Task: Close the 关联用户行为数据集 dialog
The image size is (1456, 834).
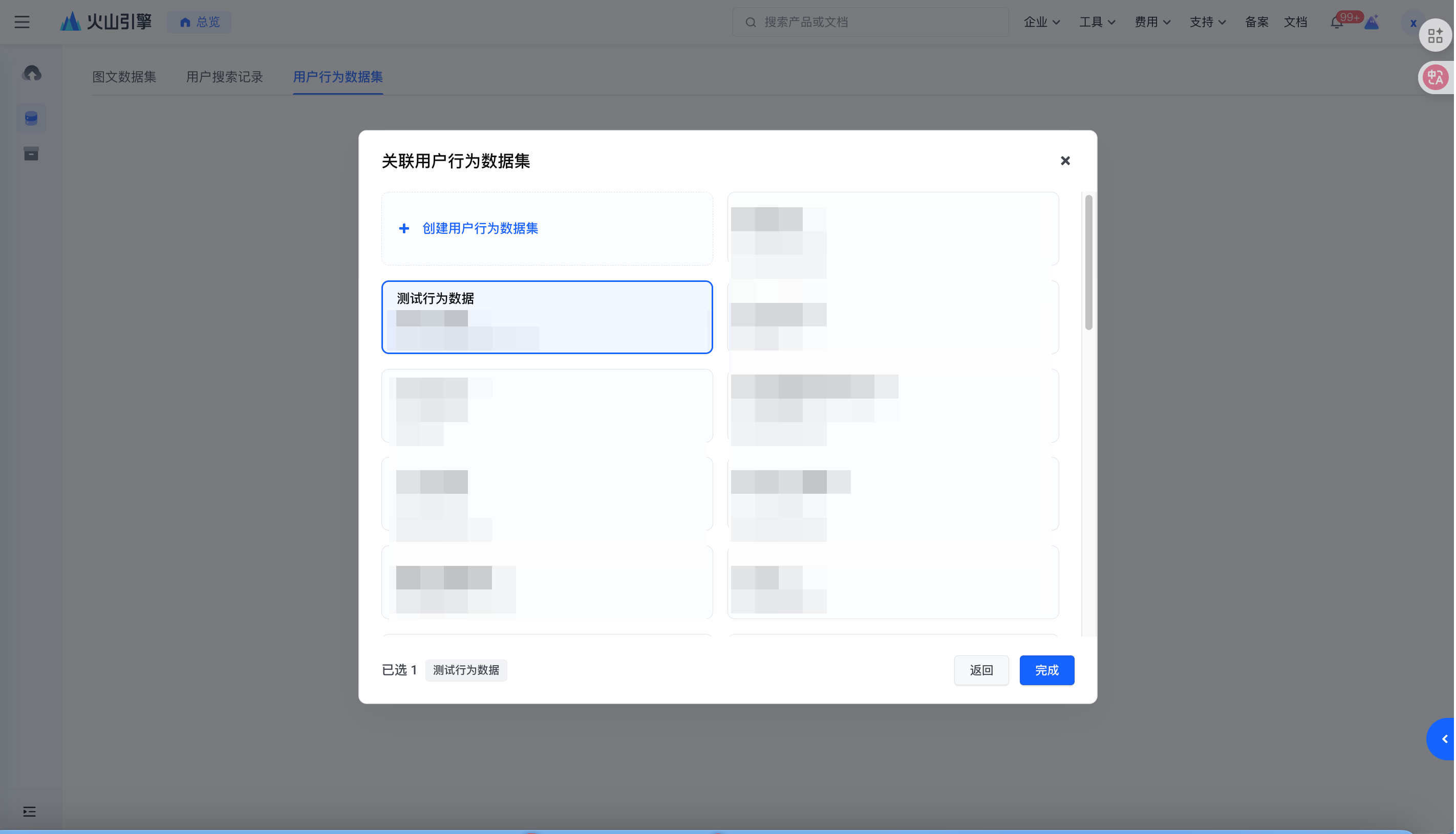Action: [x=1066, y=161]
